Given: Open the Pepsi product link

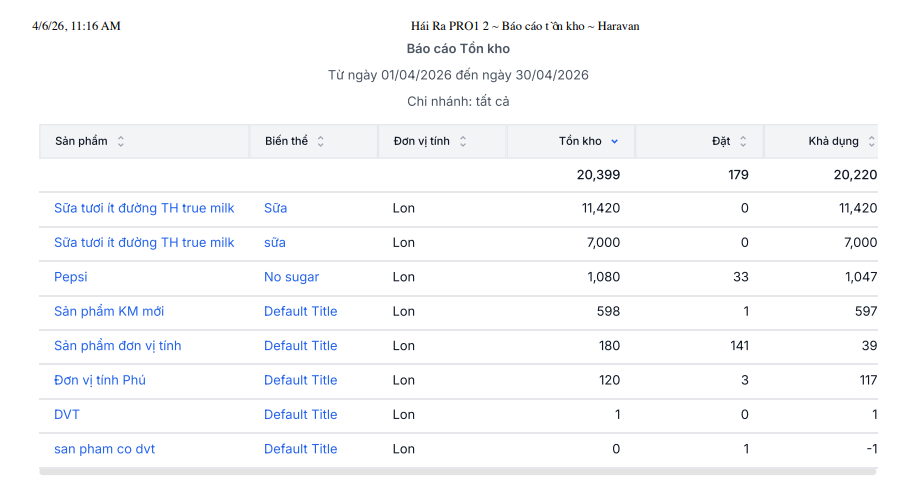Looking at the screenshot, I should click(71, 277).
